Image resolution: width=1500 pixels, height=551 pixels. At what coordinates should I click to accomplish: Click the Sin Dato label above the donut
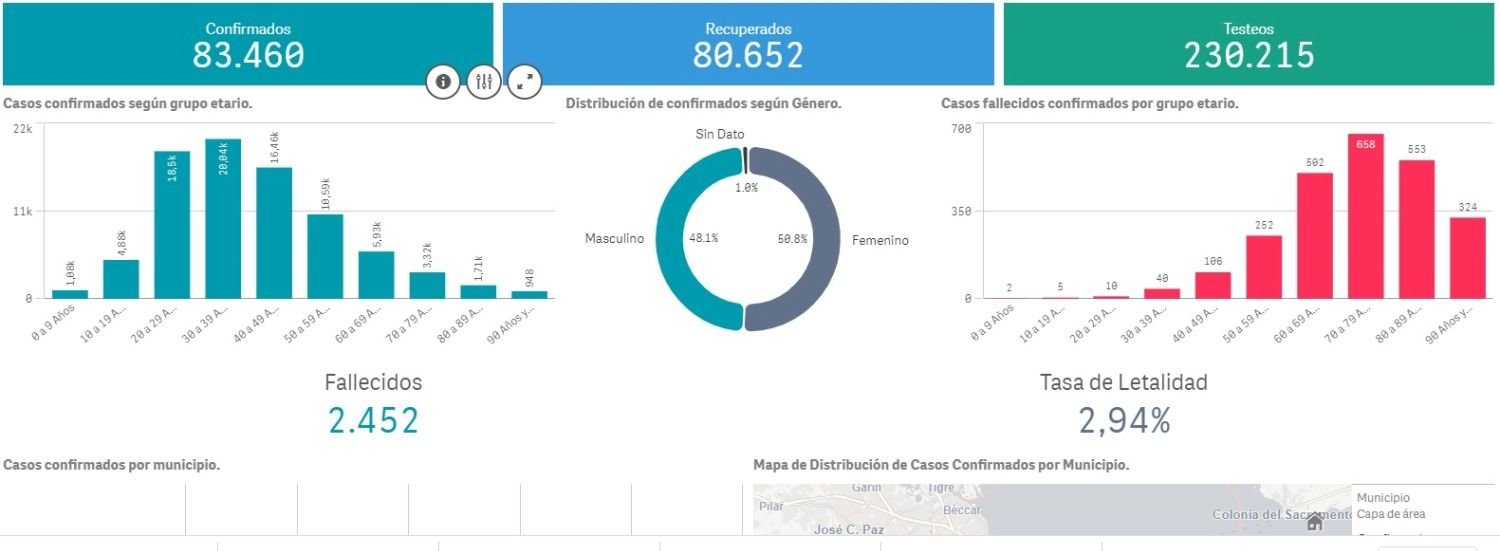click(720, 134)
